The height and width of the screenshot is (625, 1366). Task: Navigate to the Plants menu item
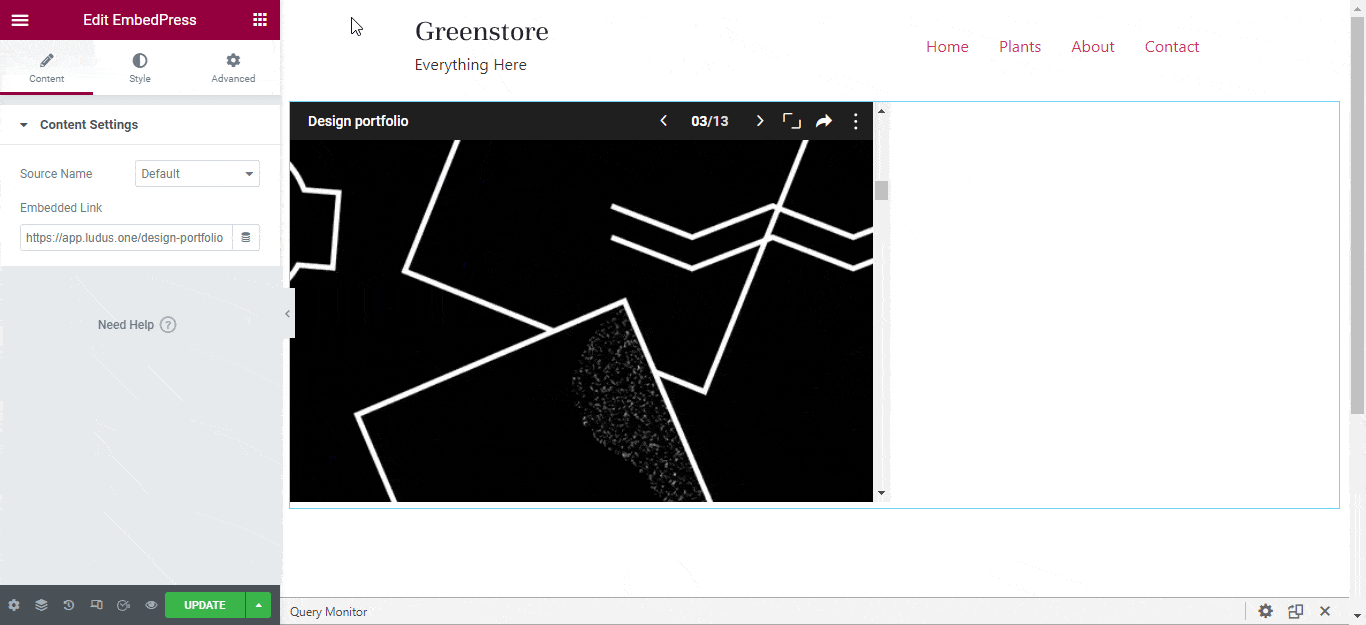coord(1020,47)
